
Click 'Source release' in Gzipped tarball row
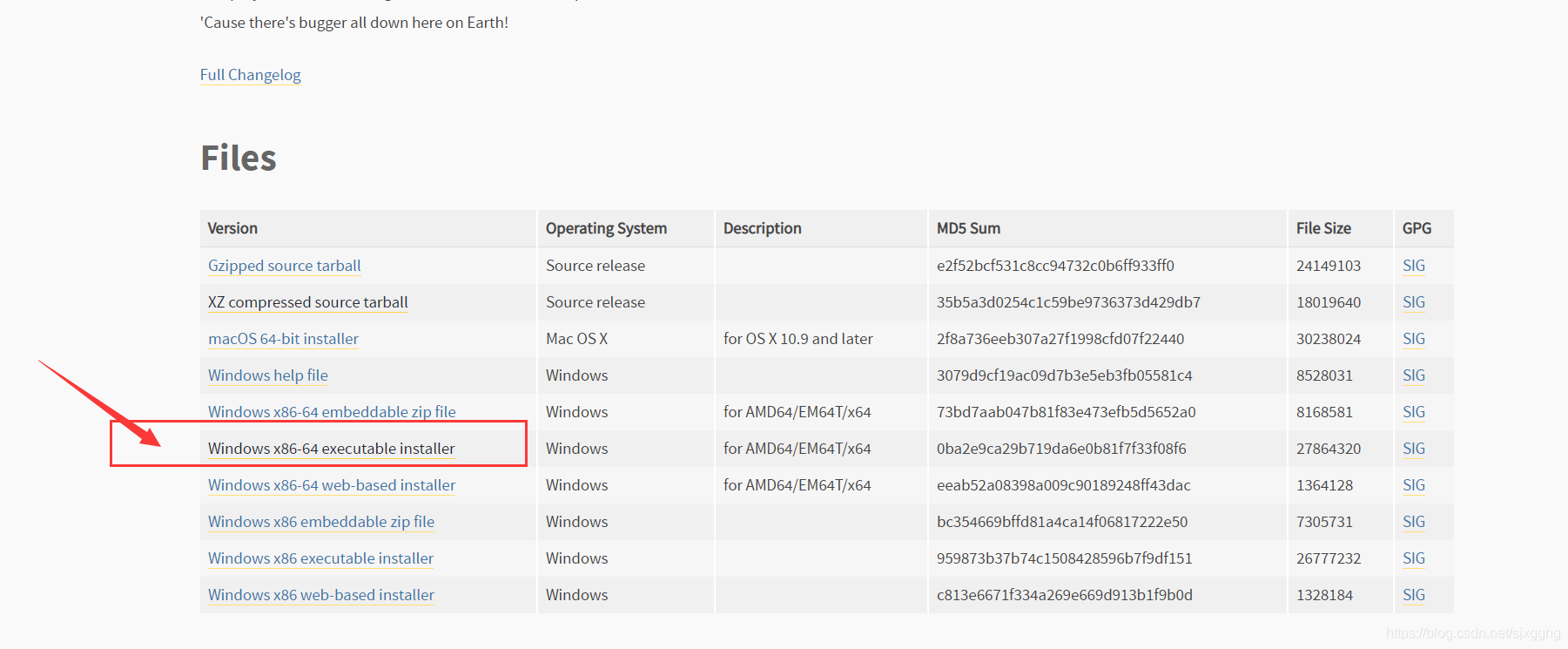pos(596,266)
